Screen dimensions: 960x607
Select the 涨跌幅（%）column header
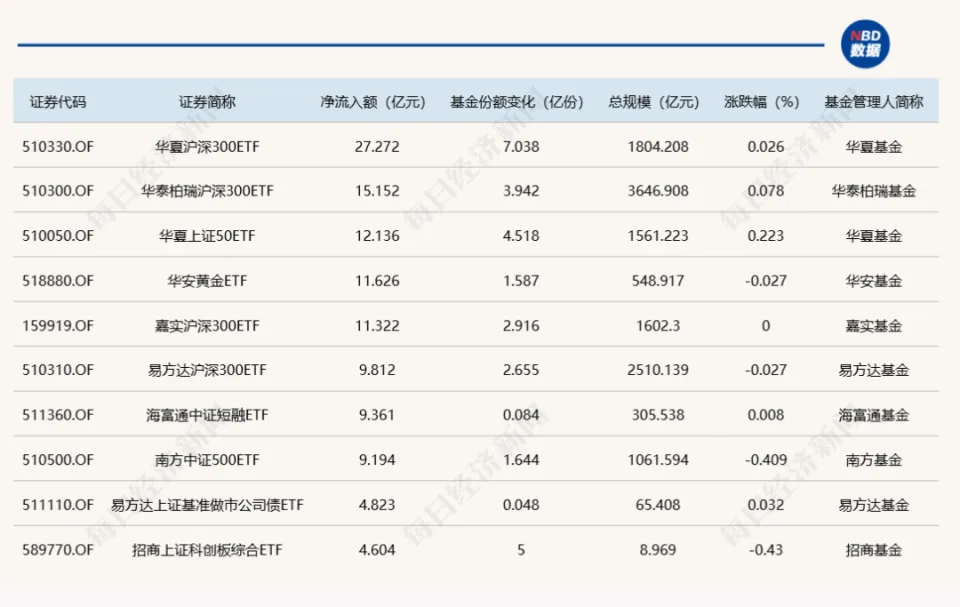tap(762, 102)
